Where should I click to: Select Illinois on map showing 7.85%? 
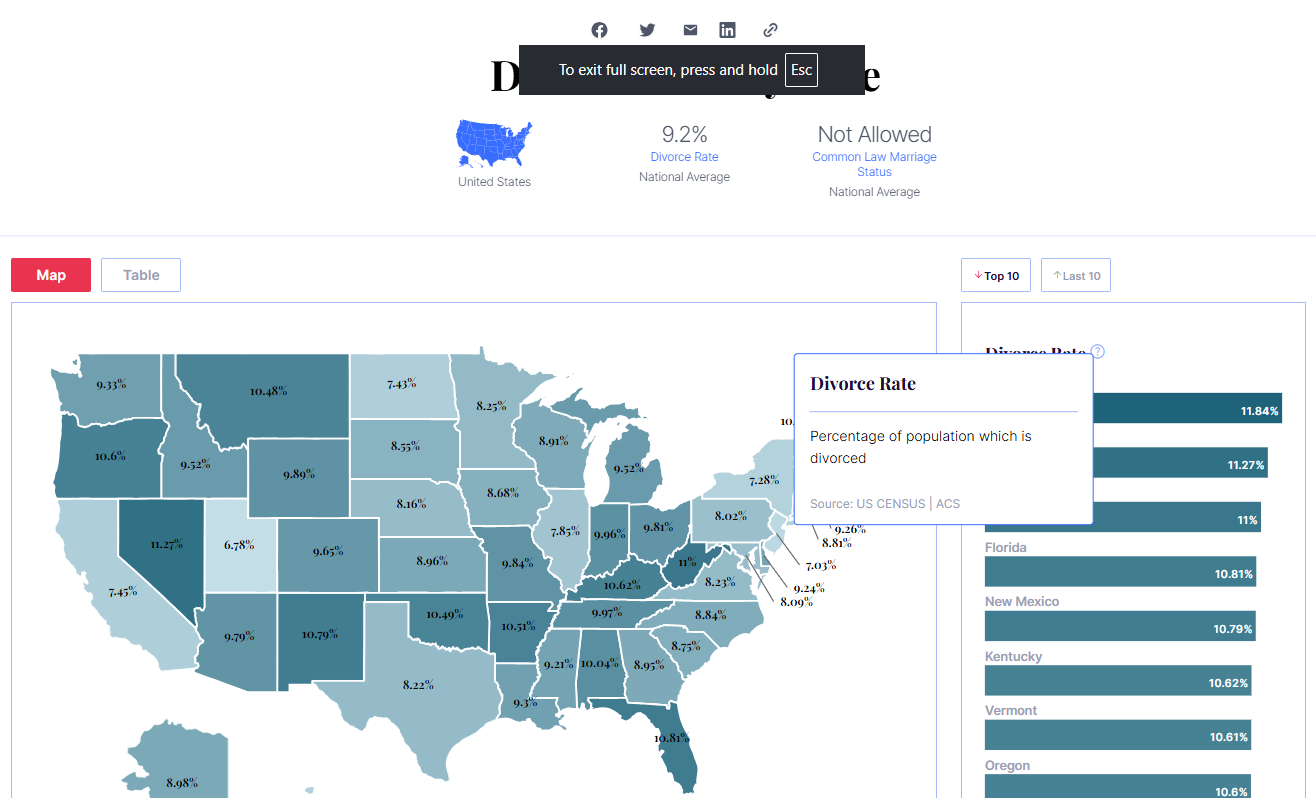(565, 531)
